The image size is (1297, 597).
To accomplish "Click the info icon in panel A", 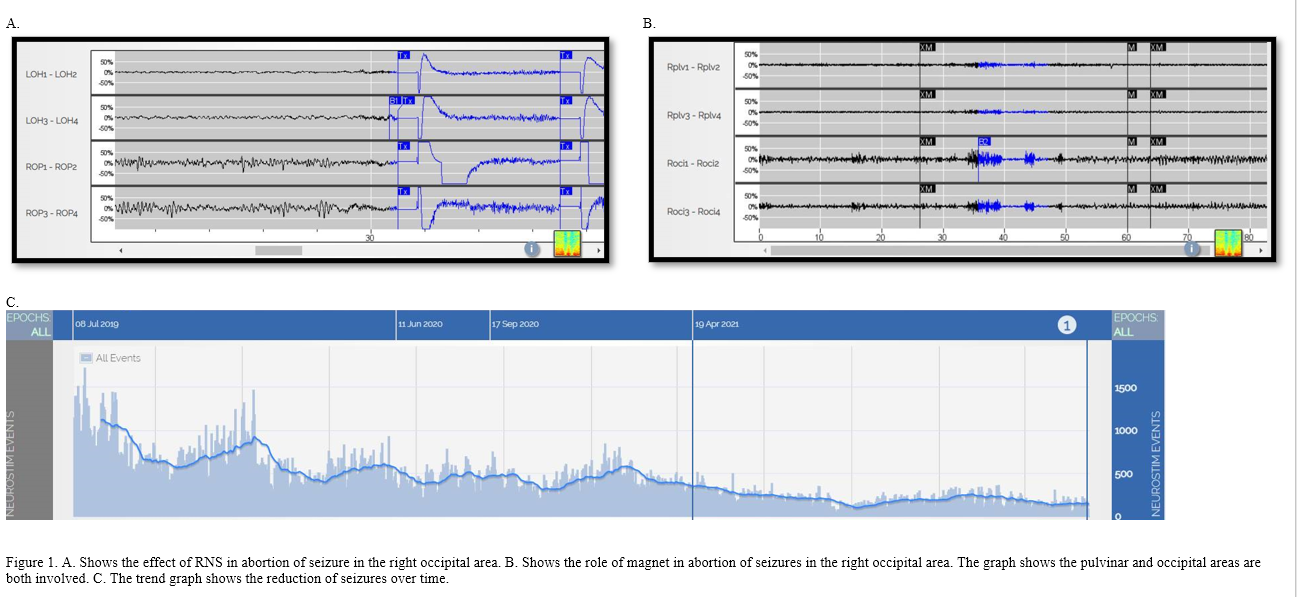I will pyautogui.click(x=532, y=249).
